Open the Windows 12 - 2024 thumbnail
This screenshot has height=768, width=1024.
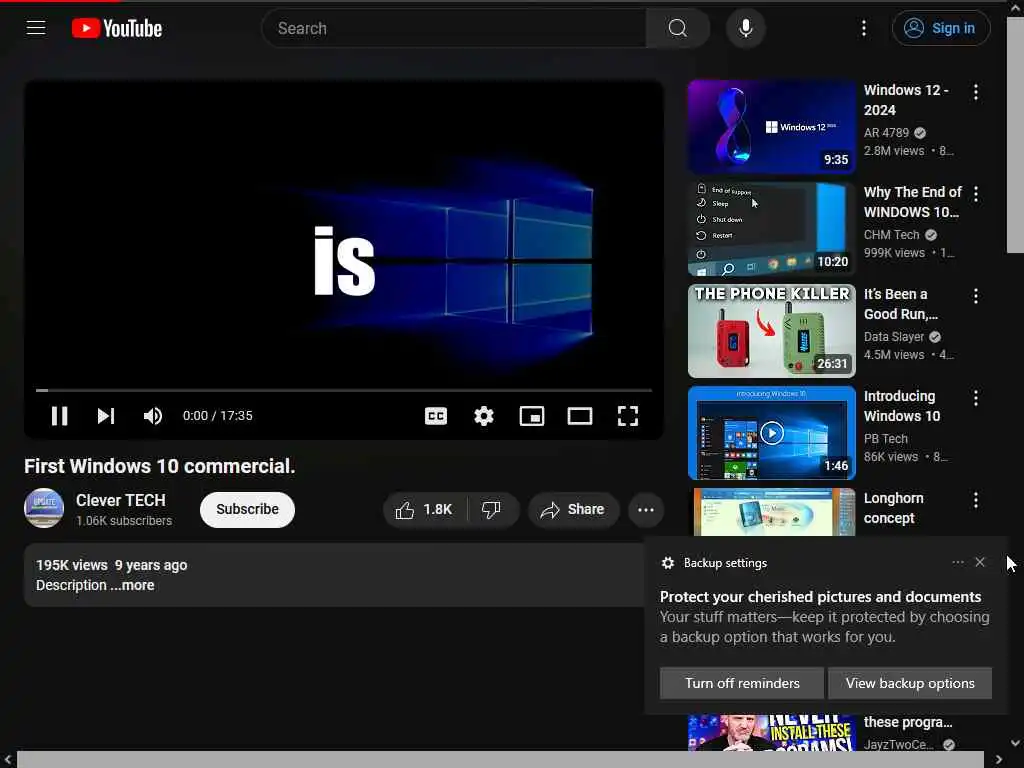pos(771,127)
